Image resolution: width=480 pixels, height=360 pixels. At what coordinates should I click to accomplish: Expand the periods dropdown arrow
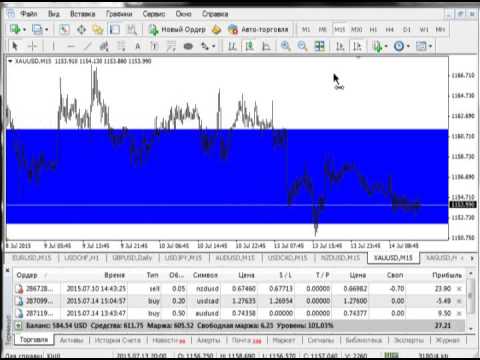tap(408, 46)
